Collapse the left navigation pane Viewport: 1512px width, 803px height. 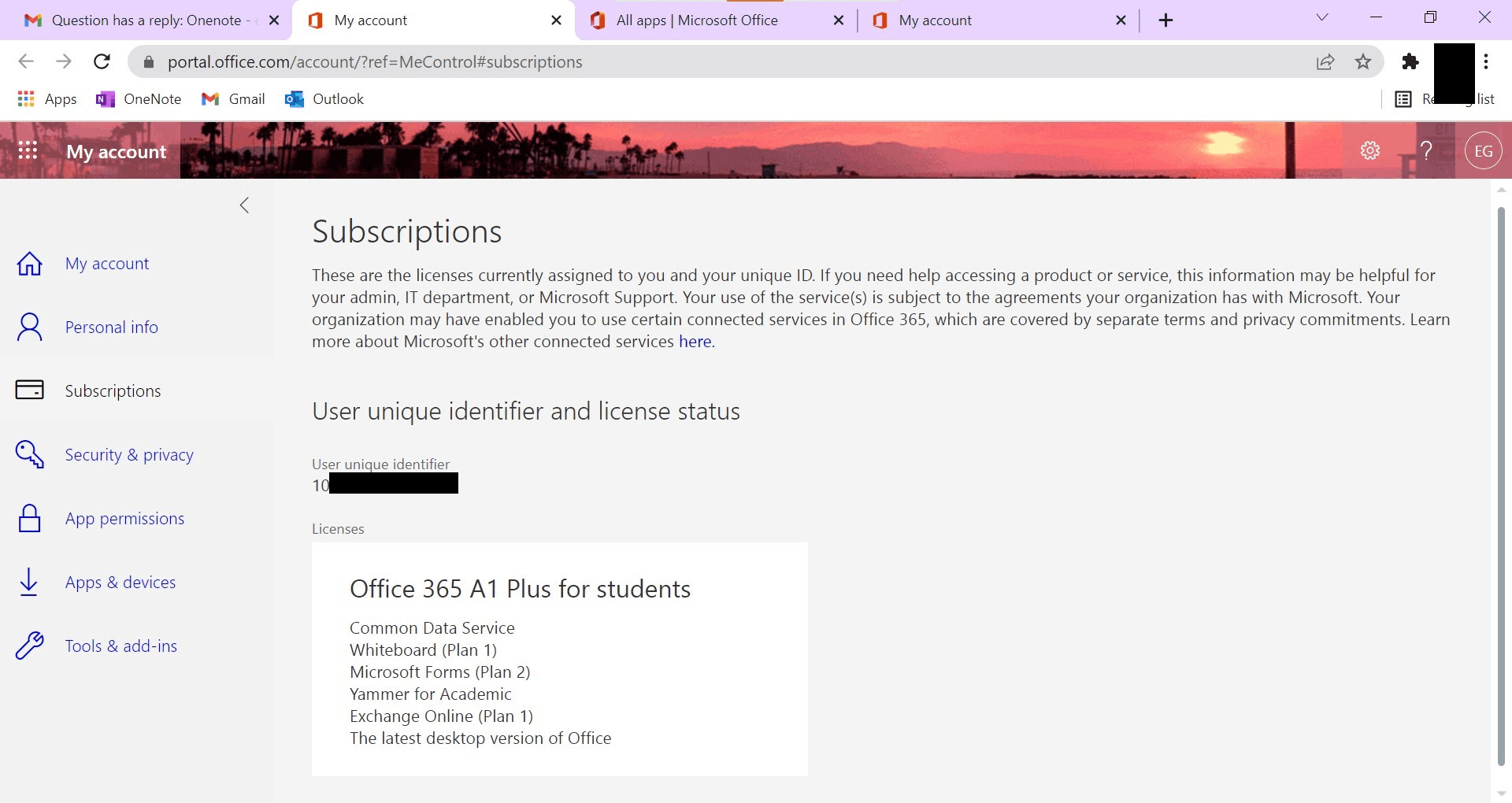(x=244, y=205)
